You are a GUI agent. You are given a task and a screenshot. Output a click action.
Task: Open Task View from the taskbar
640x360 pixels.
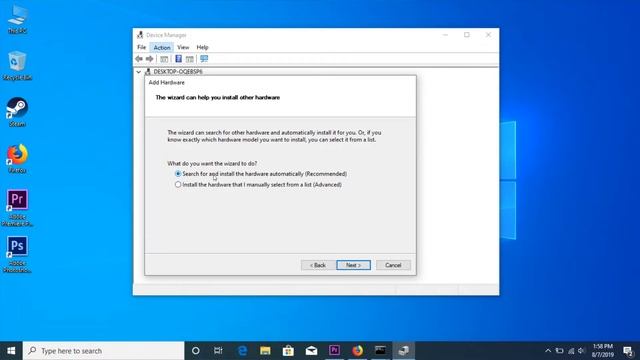[218, 351]
